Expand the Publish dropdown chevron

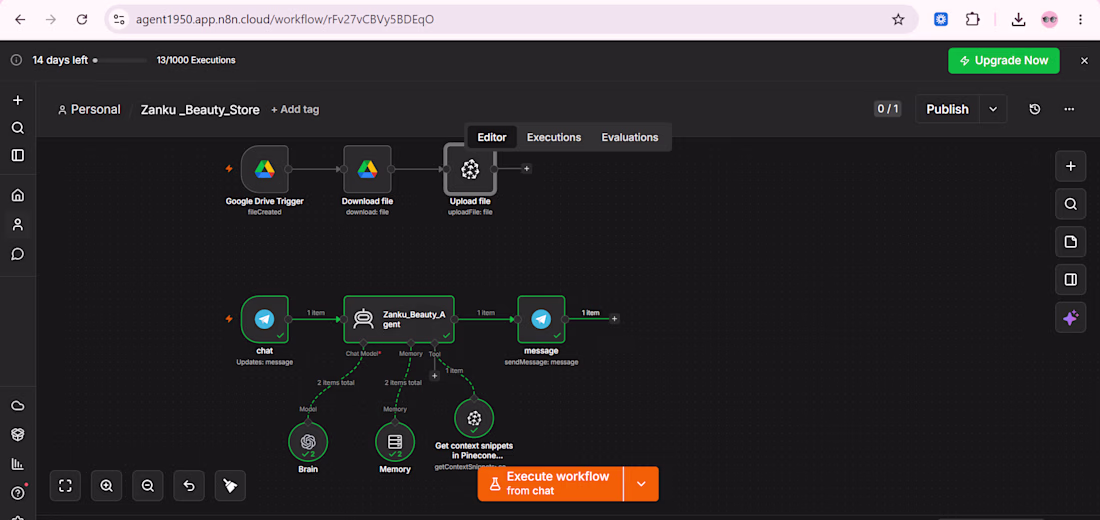[993, 109]
